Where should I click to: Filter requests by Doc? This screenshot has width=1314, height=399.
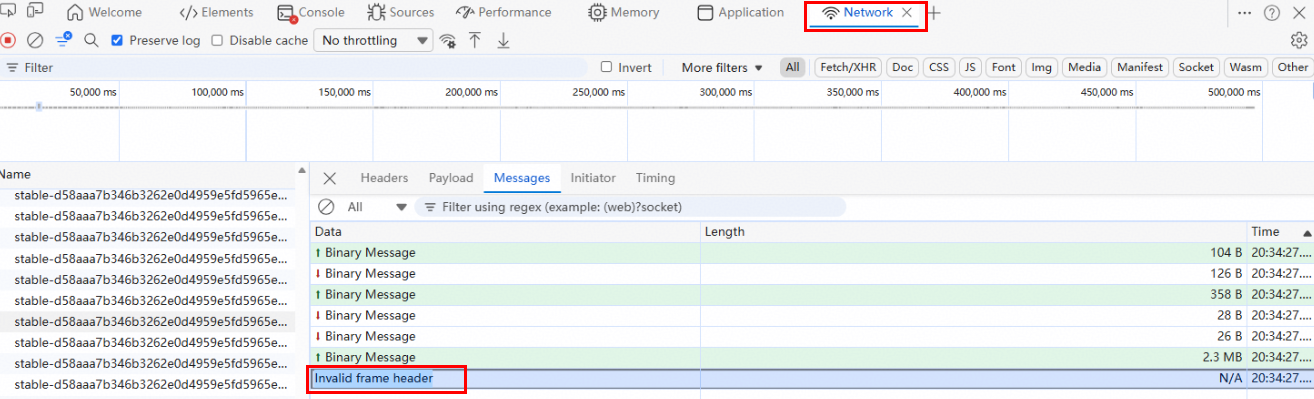[x=903, y=67]
